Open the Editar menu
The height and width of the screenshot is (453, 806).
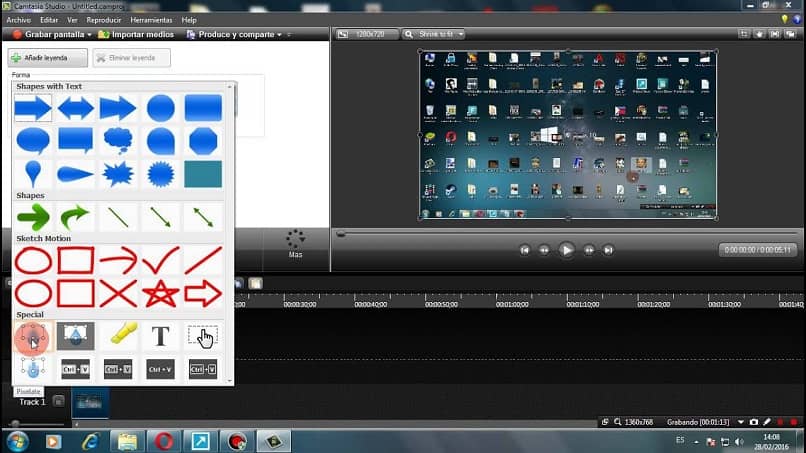click(49, 20)
